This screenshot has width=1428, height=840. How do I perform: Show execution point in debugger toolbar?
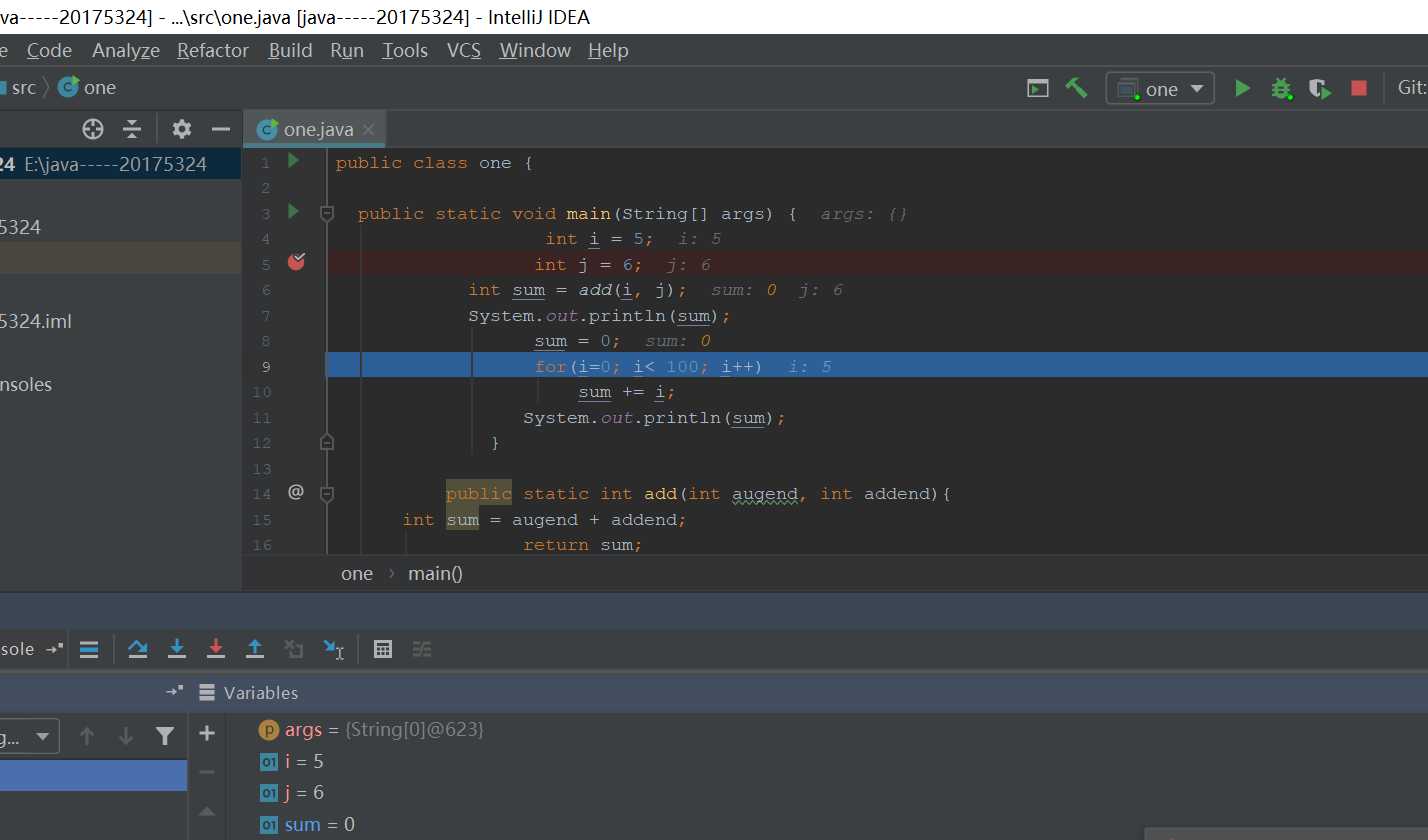[x=88, y=649]
